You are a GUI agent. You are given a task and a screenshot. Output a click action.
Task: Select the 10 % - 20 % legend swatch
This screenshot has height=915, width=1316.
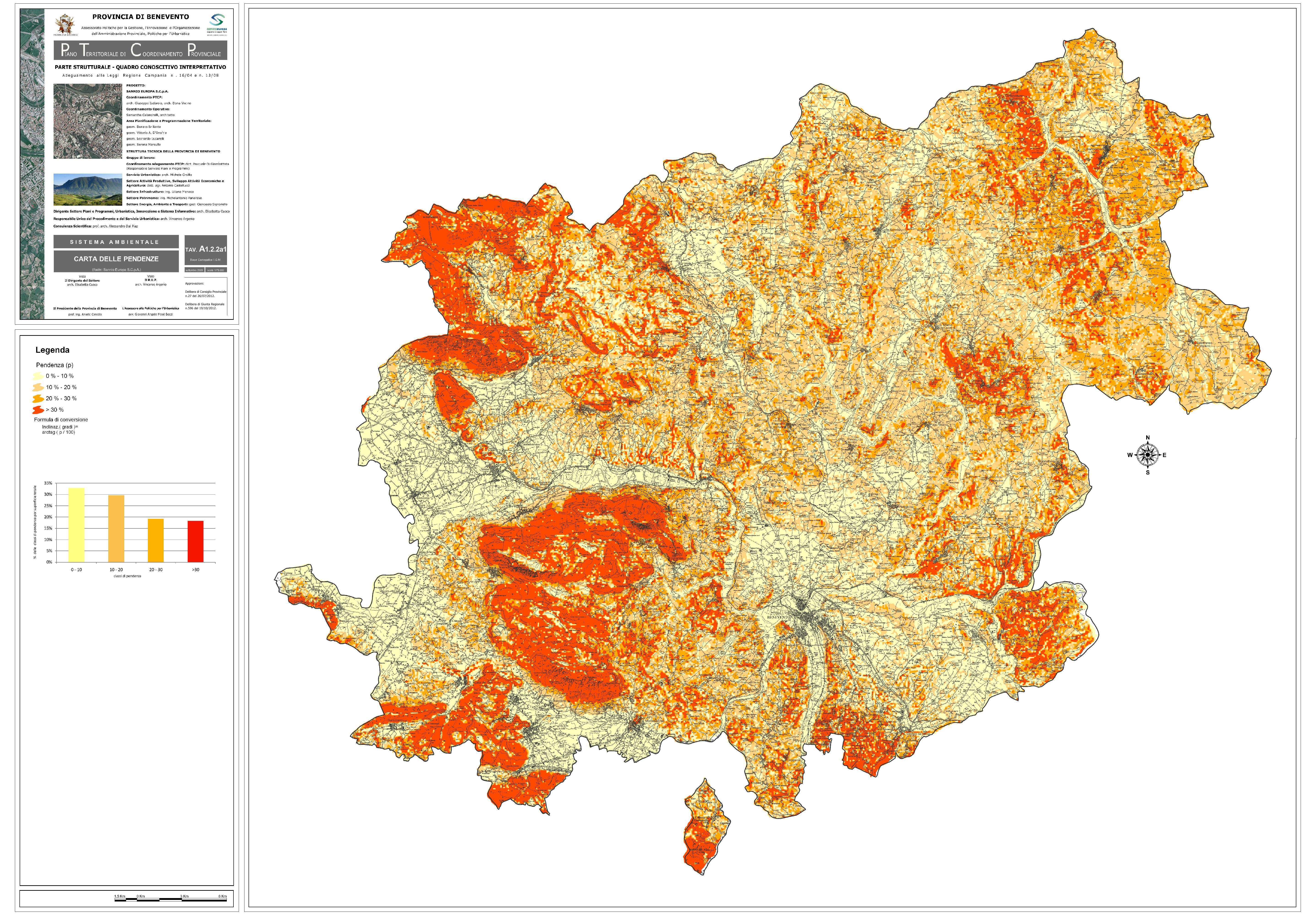click(x=38, y=387)
